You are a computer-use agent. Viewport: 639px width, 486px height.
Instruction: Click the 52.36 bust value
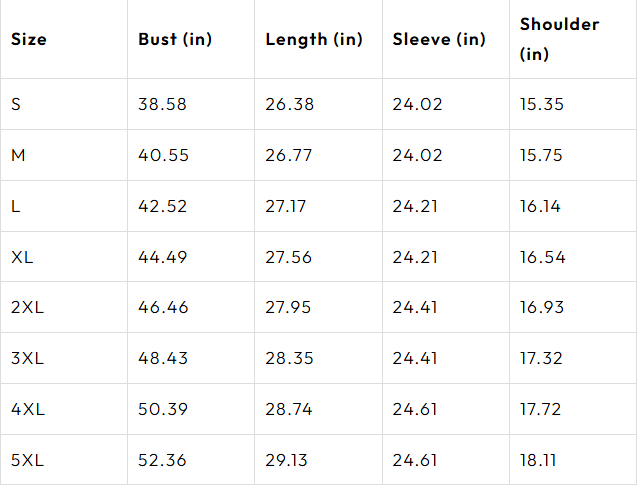click(162, 460)
